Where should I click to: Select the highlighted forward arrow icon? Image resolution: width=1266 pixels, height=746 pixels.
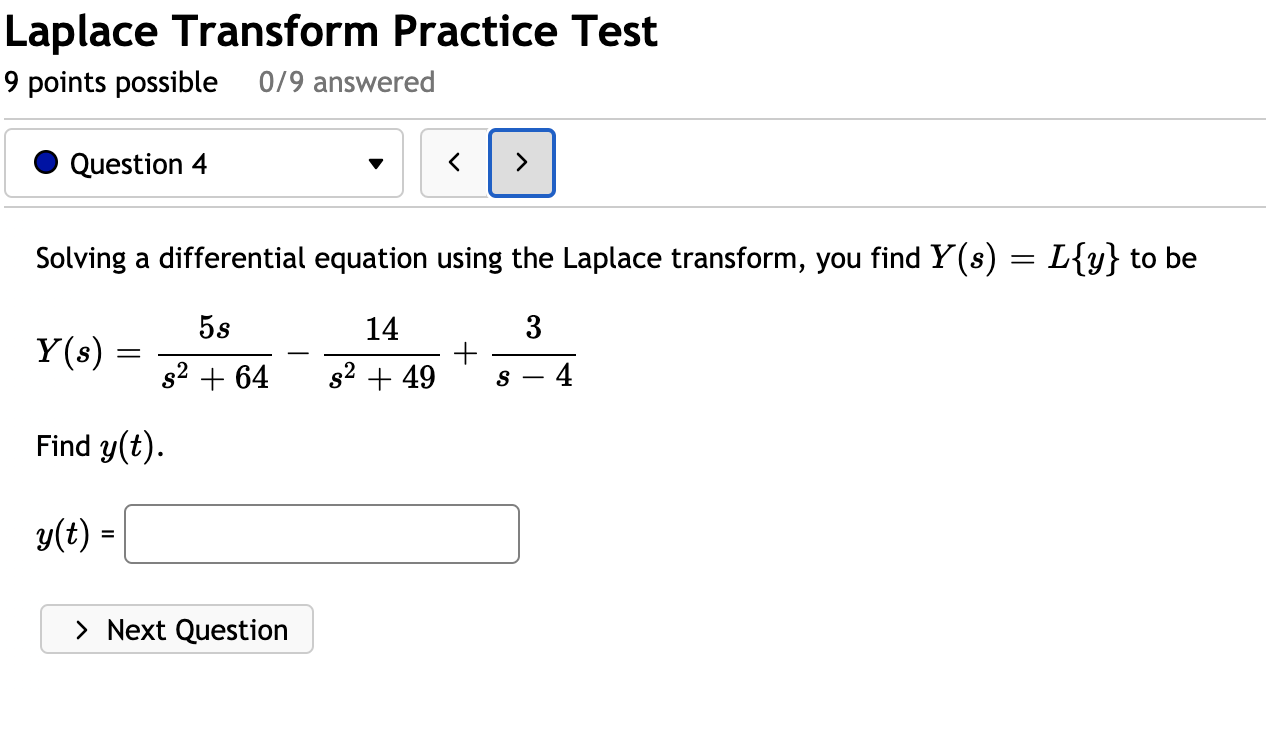click(x=521, y=163)
